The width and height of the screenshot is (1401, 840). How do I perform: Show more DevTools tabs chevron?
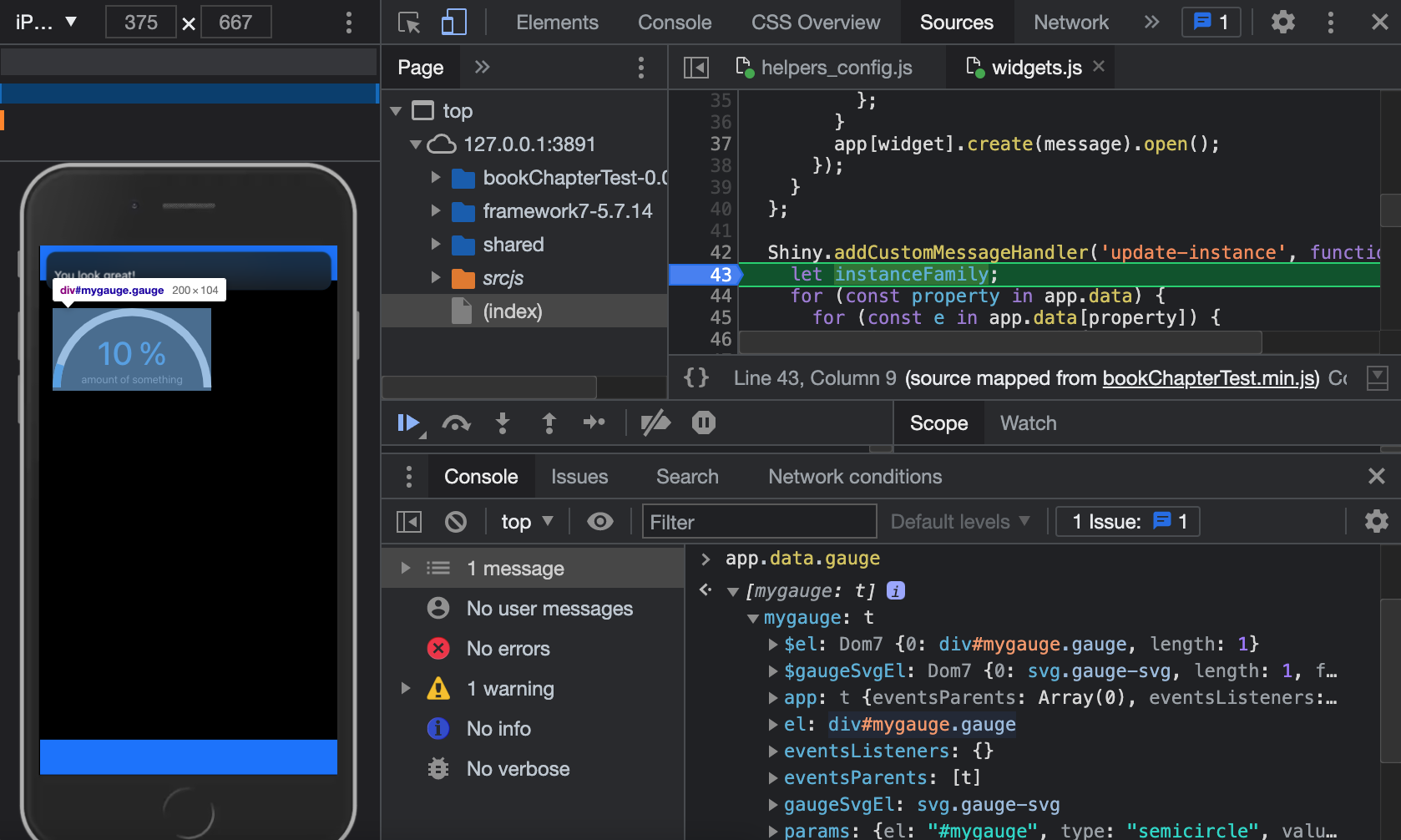(1152, 23)
